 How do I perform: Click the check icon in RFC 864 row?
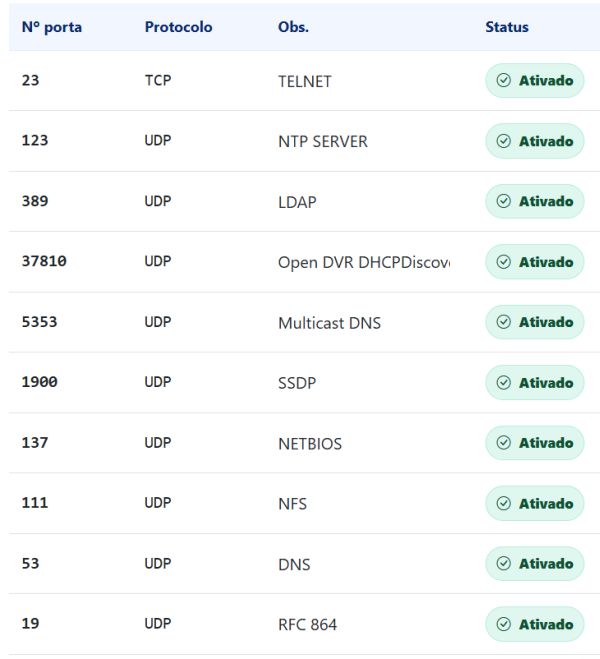click(504, 624)
